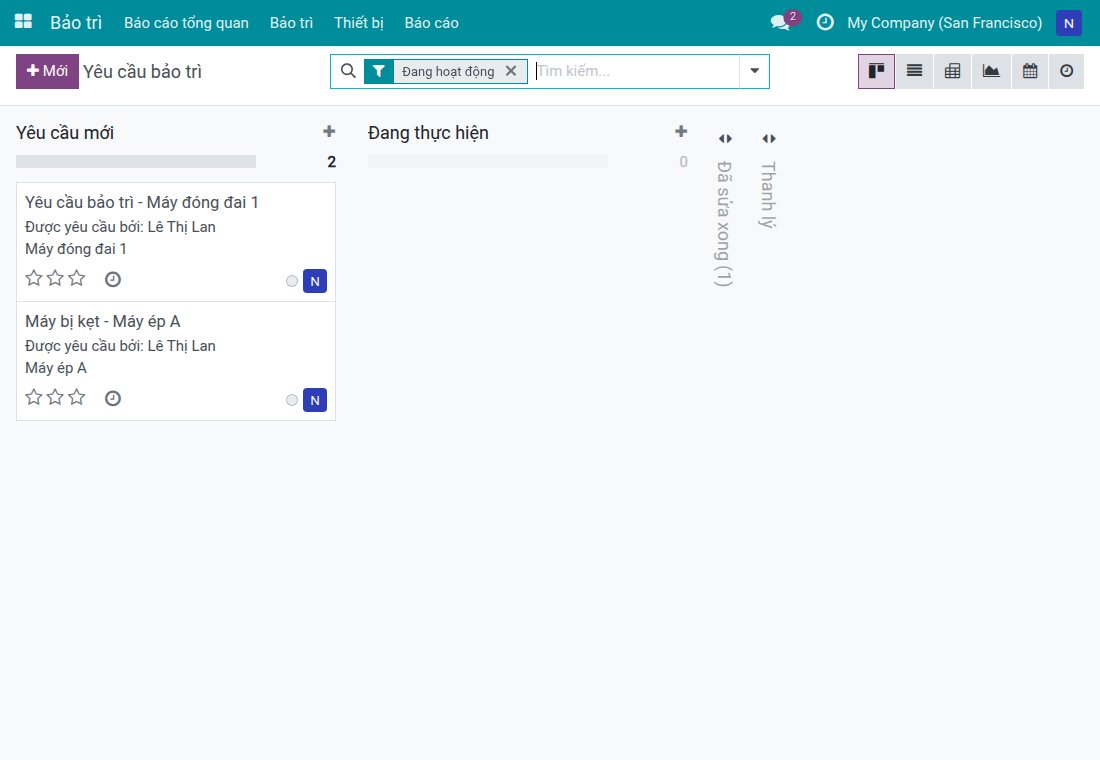Viewport: 1100px width, 760px height.
Task: Open the search options dropdown arrow
Action: pos(755,71)
